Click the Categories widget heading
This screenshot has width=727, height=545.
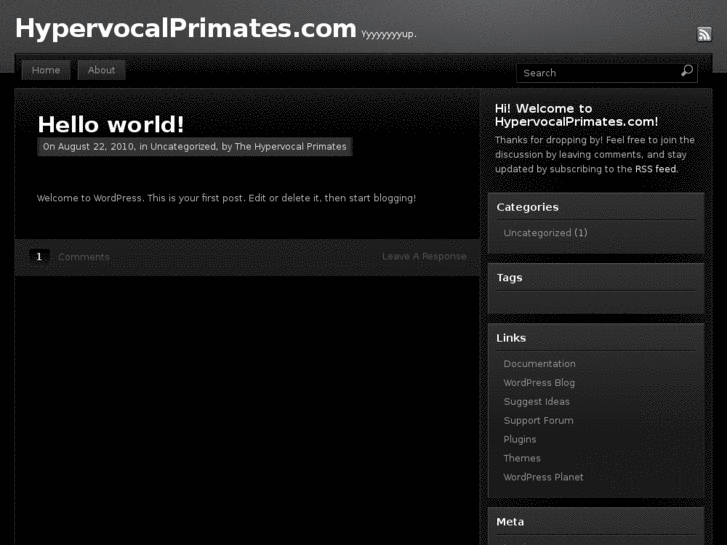[527, 207]
